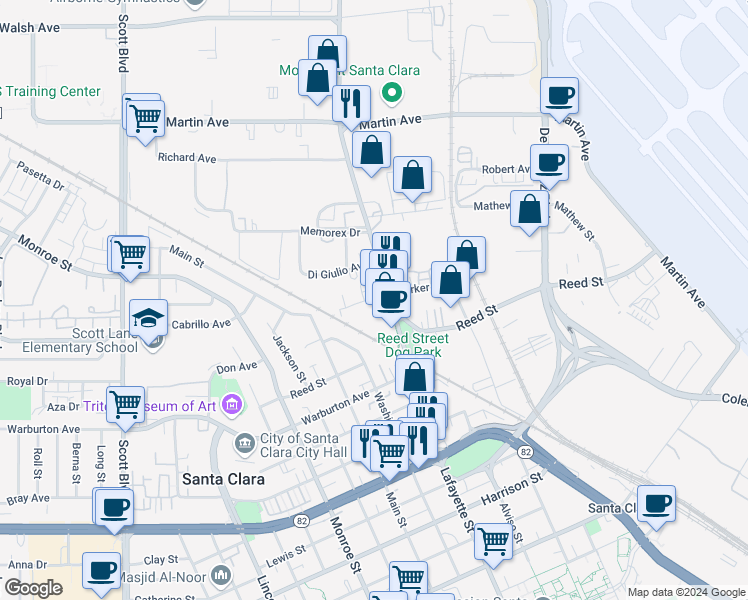Open the Google logo link

(33, 588)
